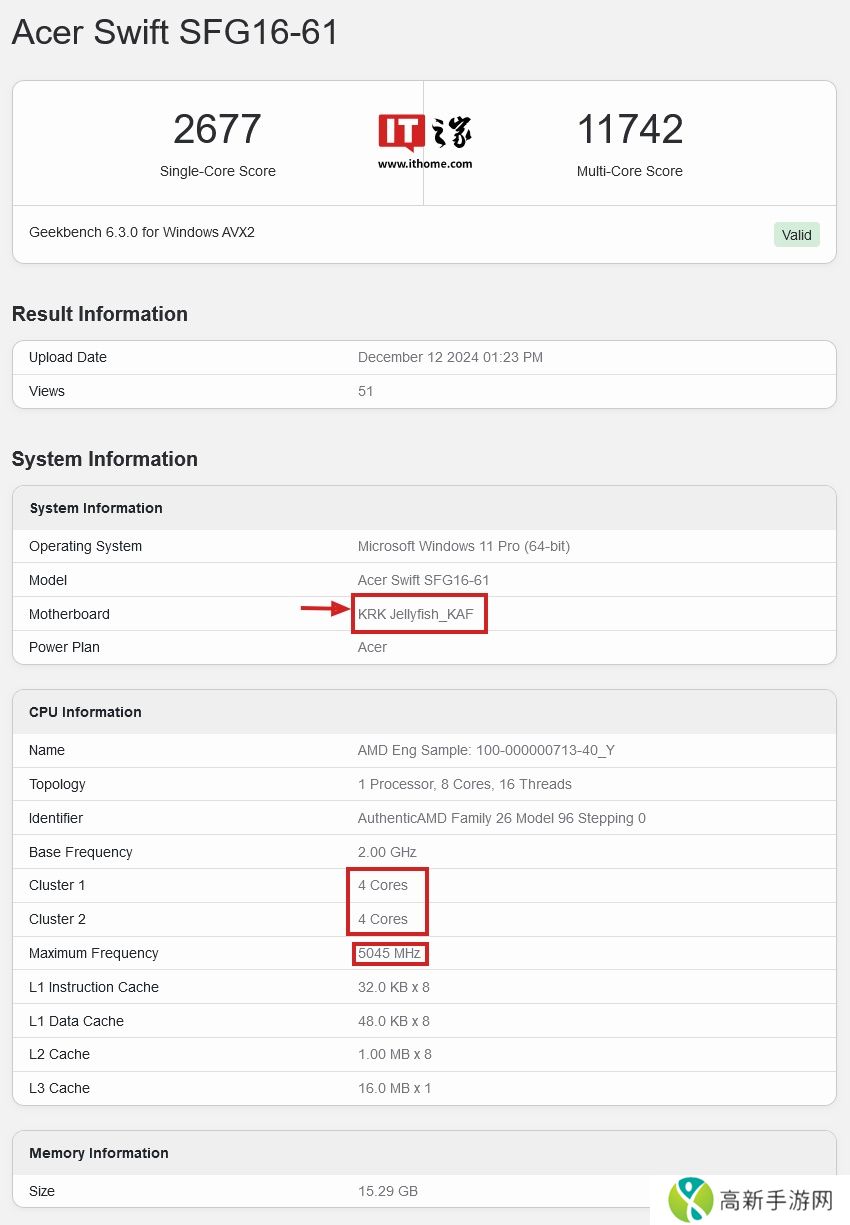Click the green logo in bottom-right corner
Image resolution: width=850 pixels, height=1225 pixels.
(692, 1199)
